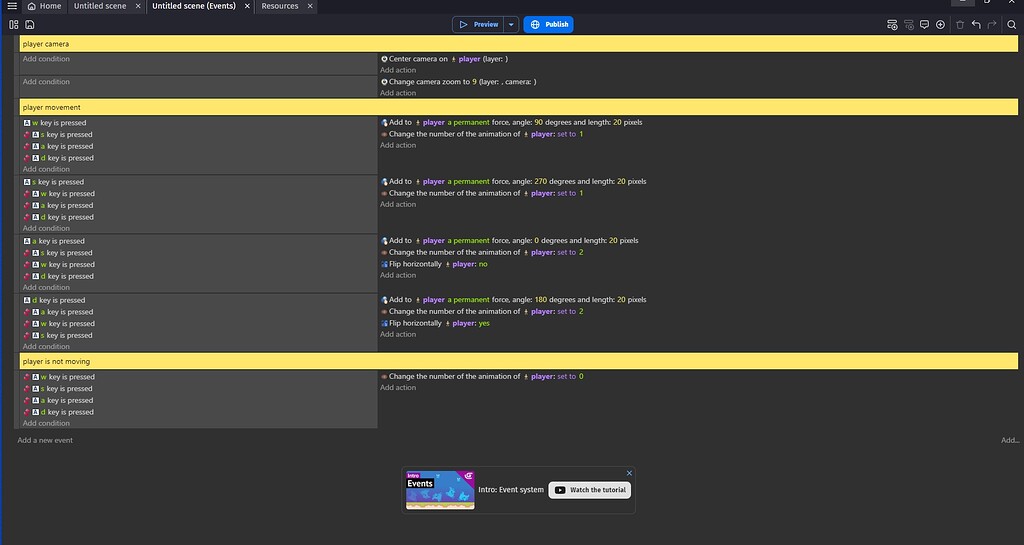Click the YouTube icon in Watch the tutorial

click(560, 490)
